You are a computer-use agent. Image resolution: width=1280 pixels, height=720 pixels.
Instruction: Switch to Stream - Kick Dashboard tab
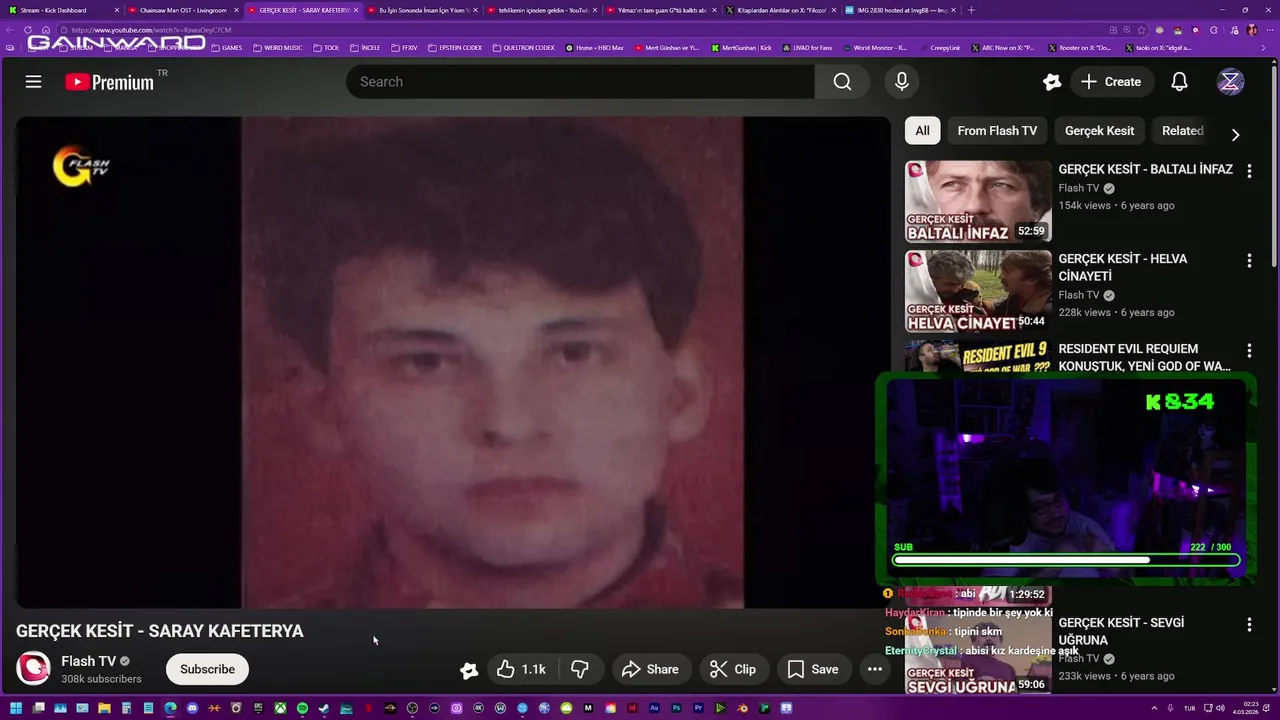(61, 10)
